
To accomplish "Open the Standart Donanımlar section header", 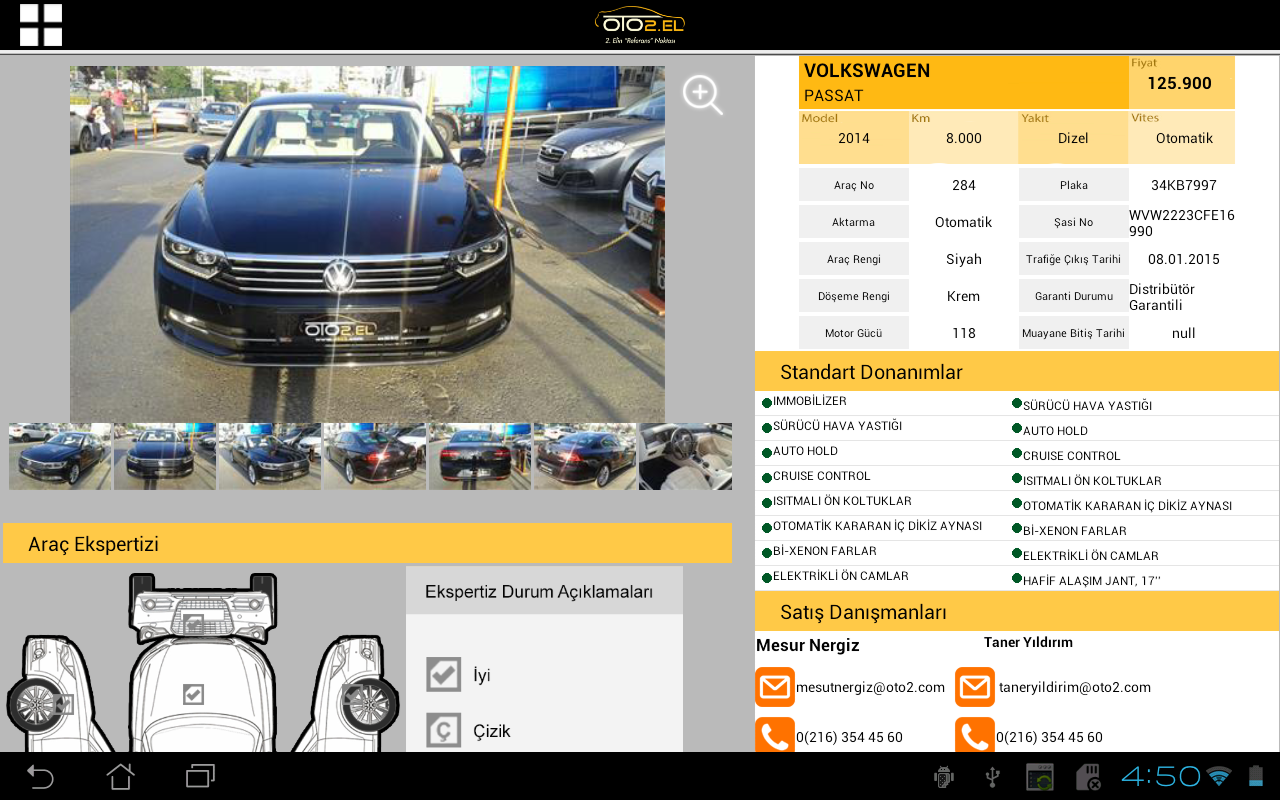I will click(1017, 372).
